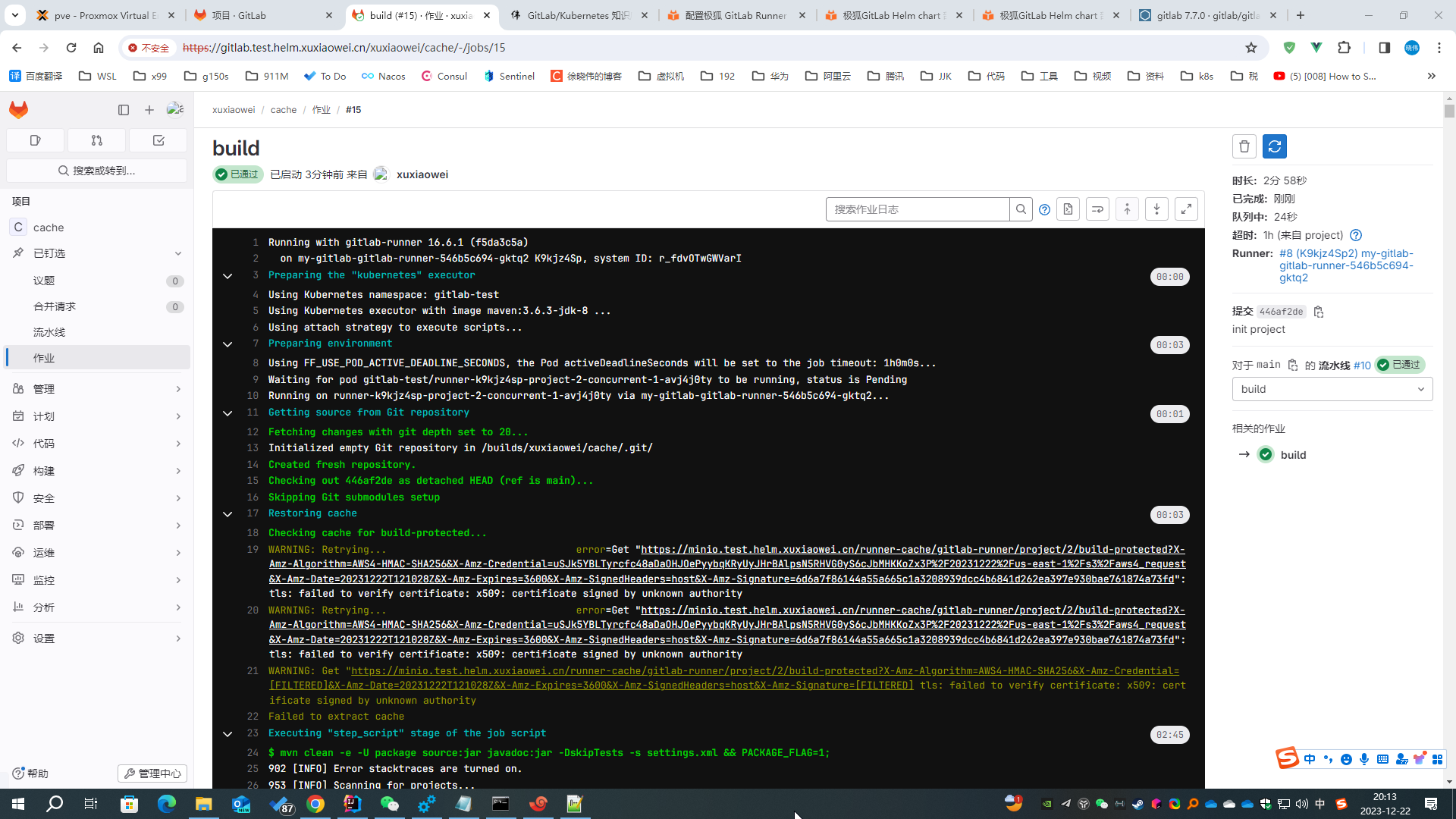Open merge requests via the sidebar icon
Screen dimensions: 1456x819
point(96,140)
